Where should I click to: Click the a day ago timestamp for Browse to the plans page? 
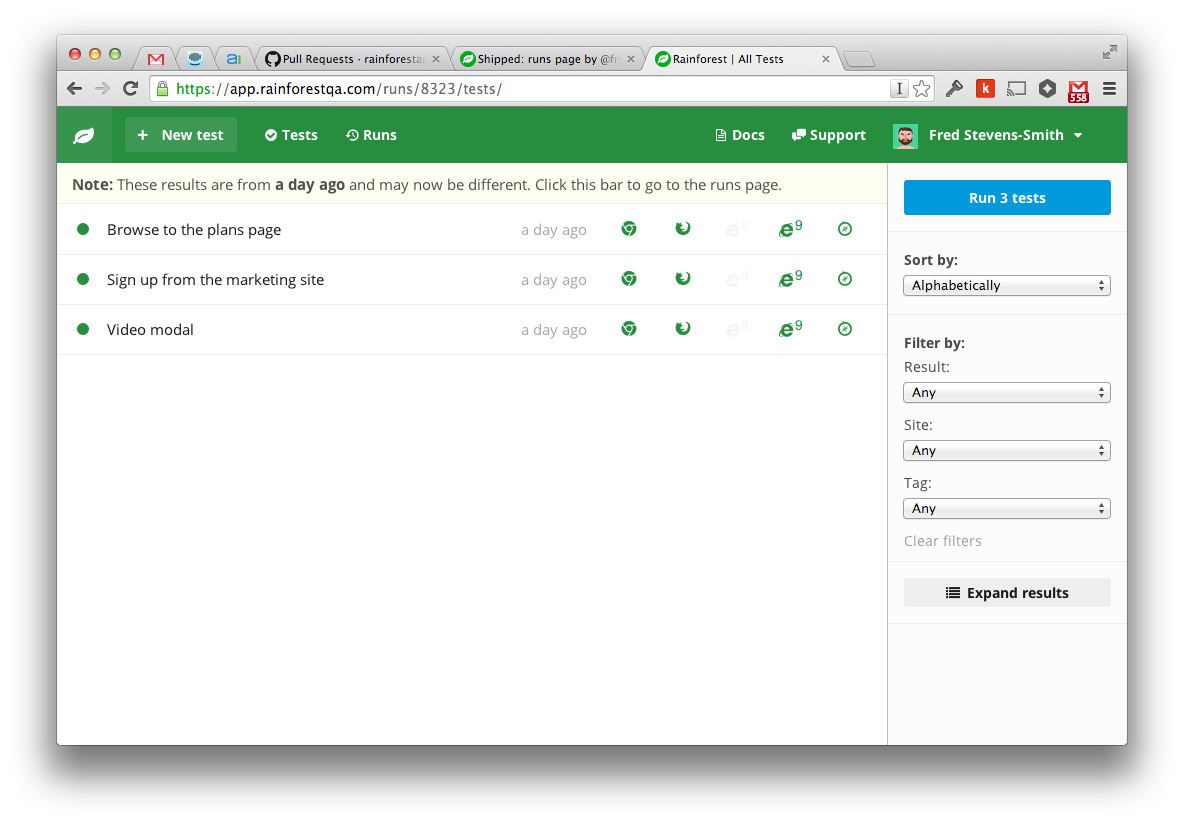click(553, 230)
